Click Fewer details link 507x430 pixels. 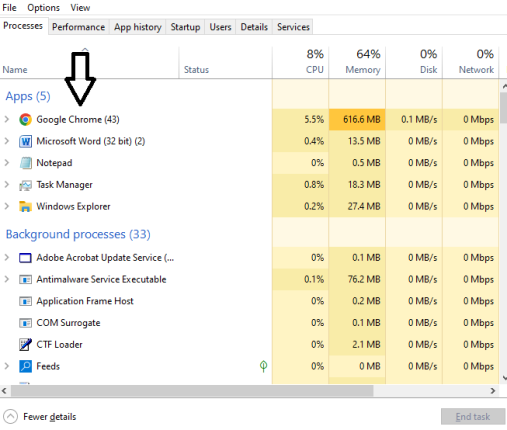pyautogui.click(x=50, y=417)
